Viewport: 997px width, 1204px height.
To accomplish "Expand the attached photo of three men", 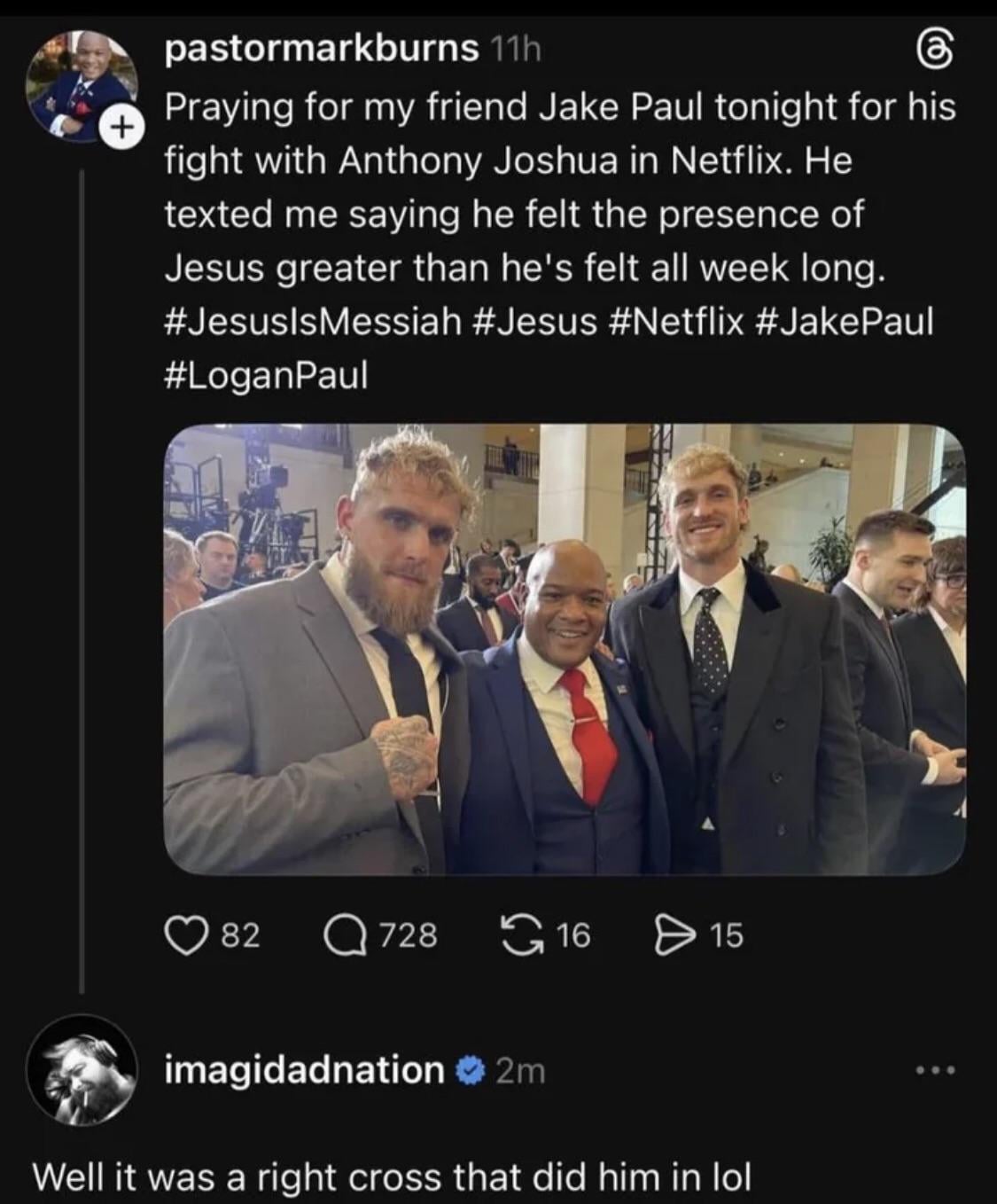I will click(x=564, y=649).
